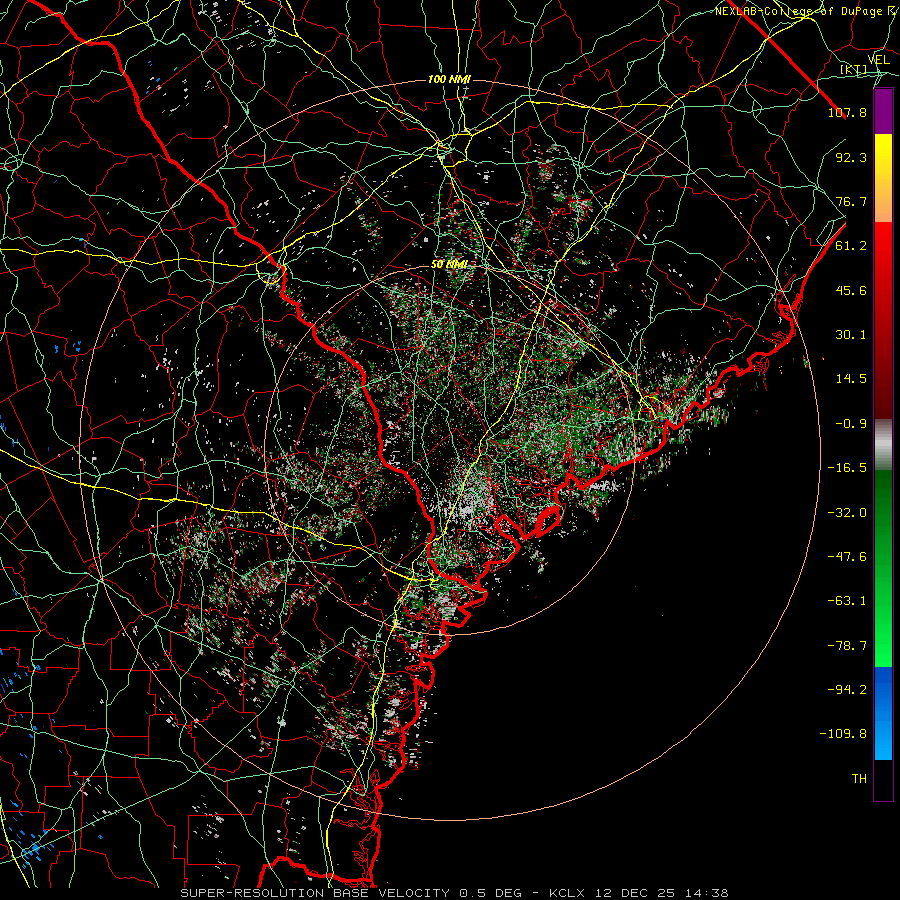
Task: Click the -109.8 legend value
Action: click(x=843, y=734)
